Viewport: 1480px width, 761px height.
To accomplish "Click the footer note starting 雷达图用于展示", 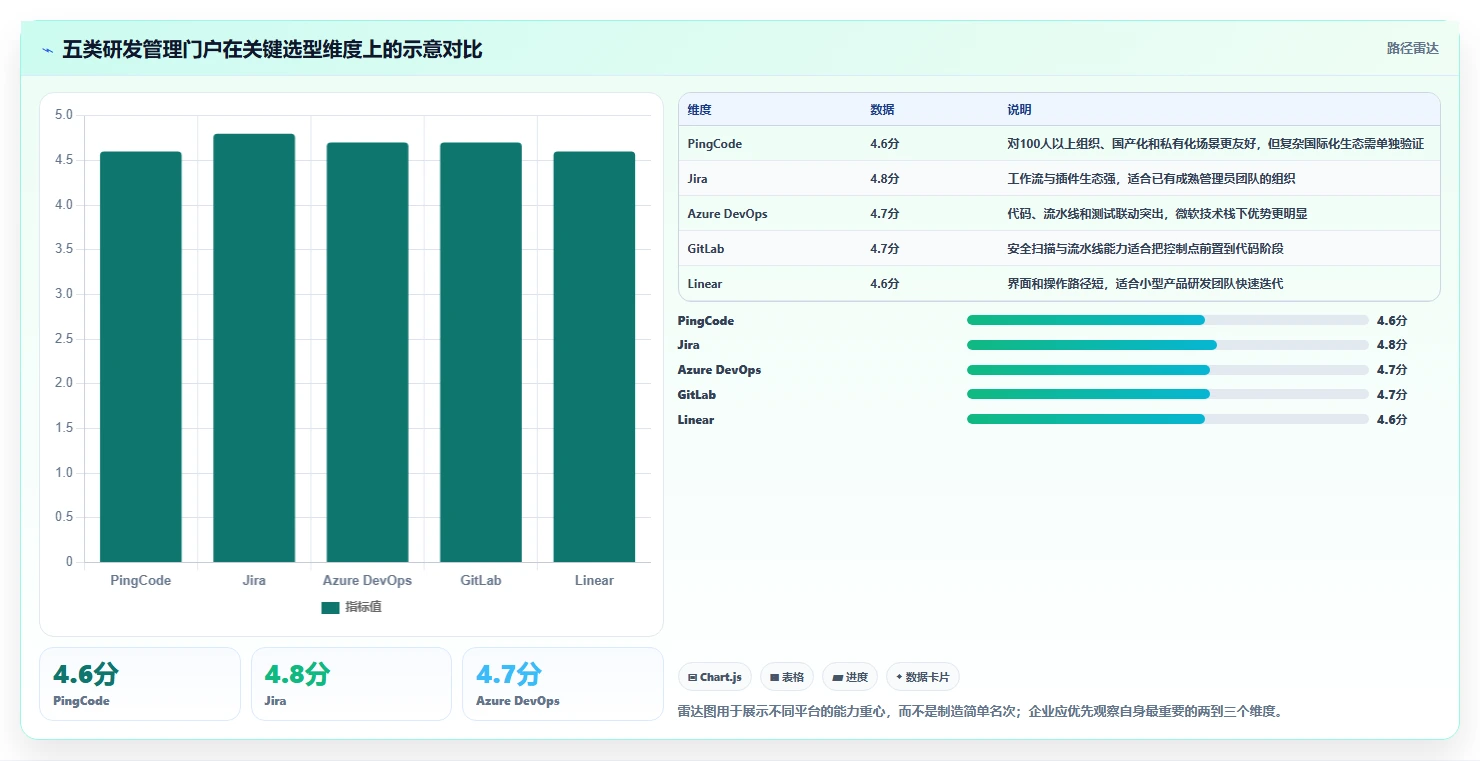I will pyautogui.click(x=980, y=712).
